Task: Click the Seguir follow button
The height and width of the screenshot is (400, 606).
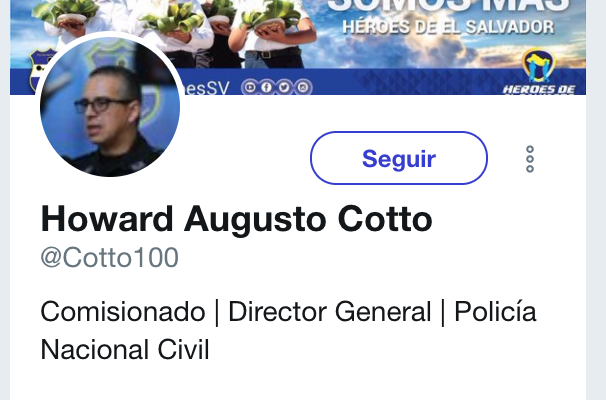Action: [x=398, y=158]
